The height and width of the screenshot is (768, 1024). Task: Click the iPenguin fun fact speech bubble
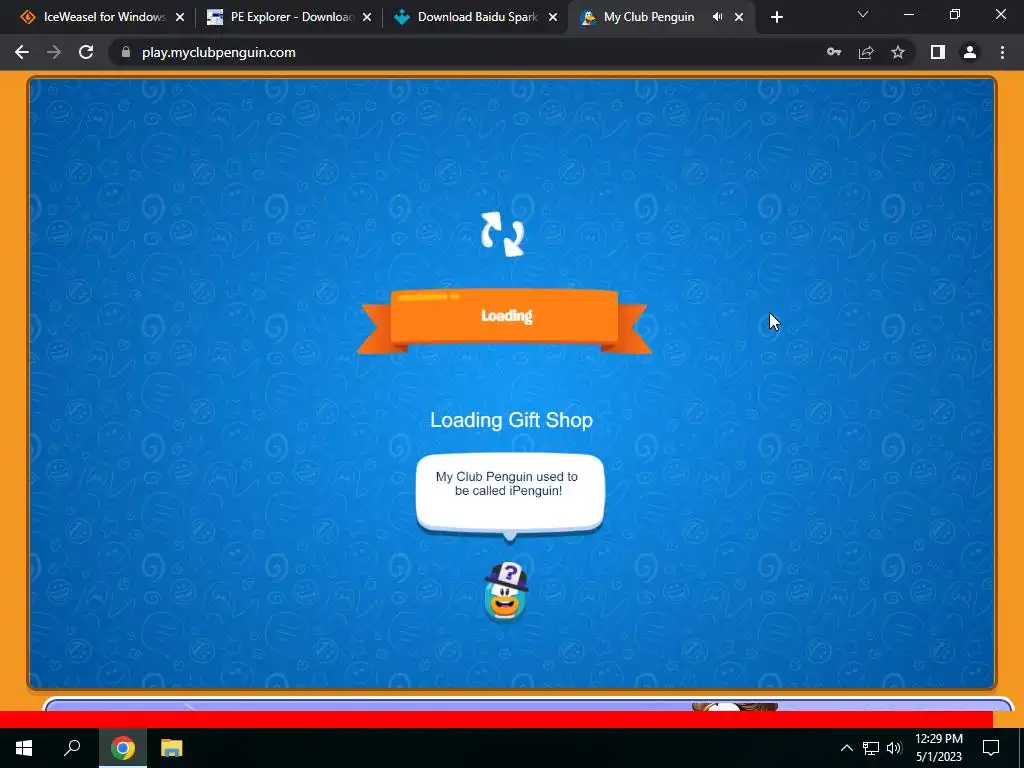[510, 494]
